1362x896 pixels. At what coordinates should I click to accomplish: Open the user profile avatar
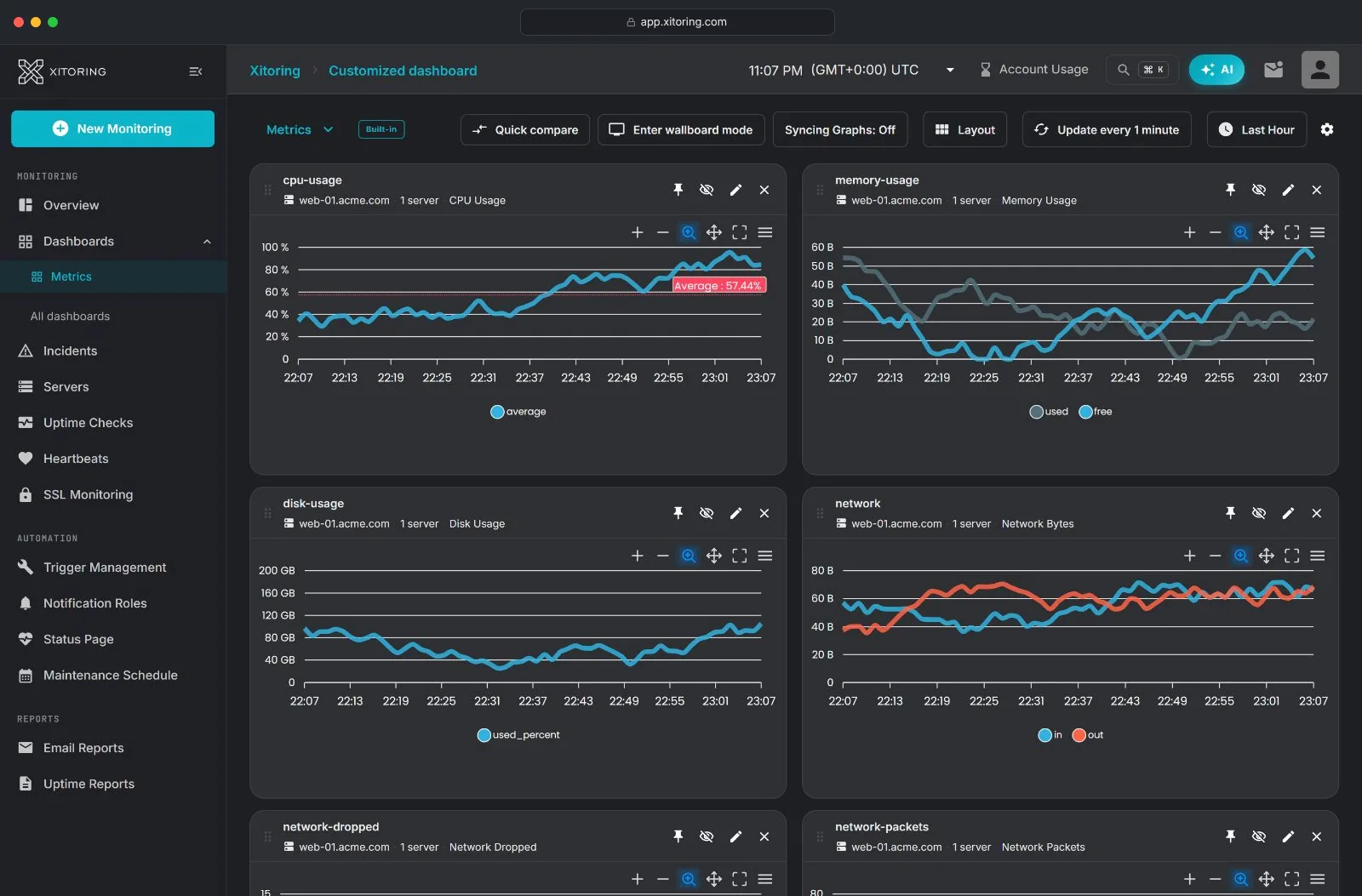1320,70
